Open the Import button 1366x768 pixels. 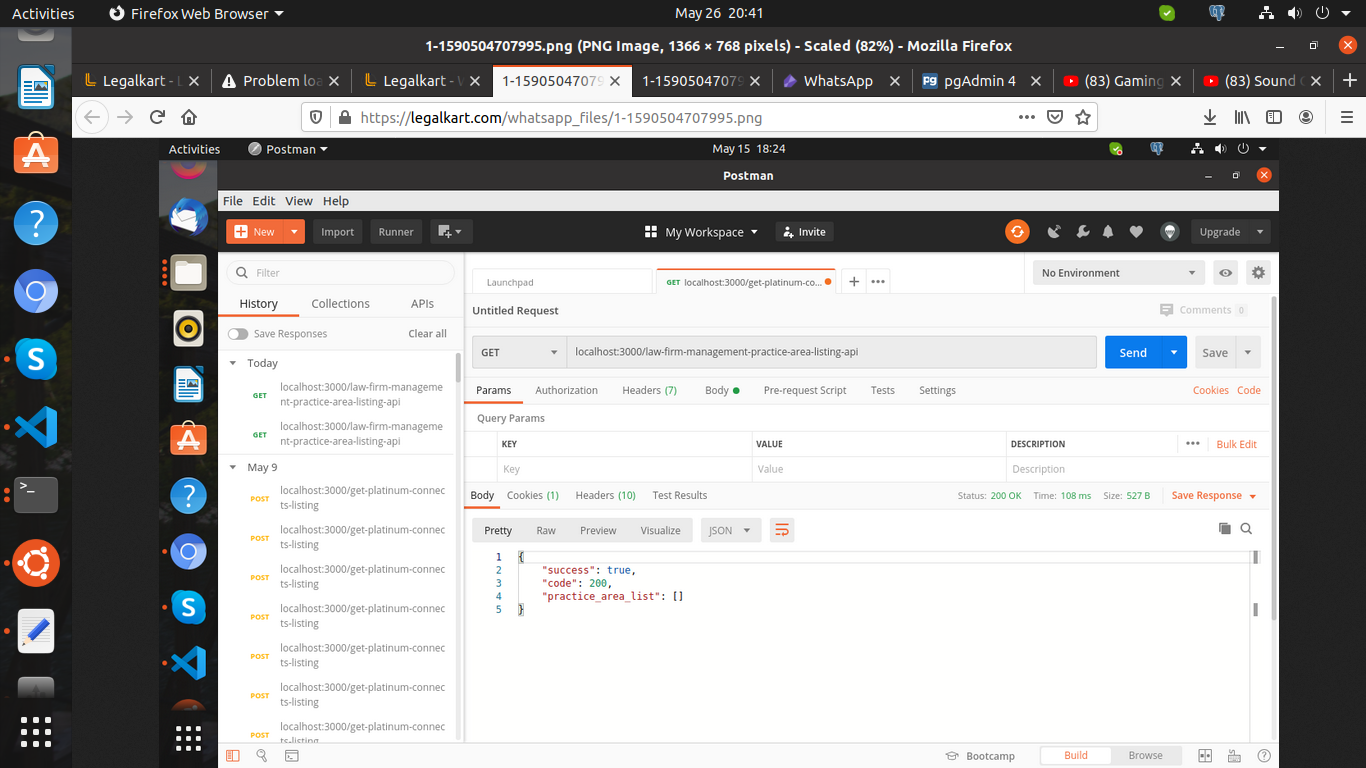click(x=337, y=232)
